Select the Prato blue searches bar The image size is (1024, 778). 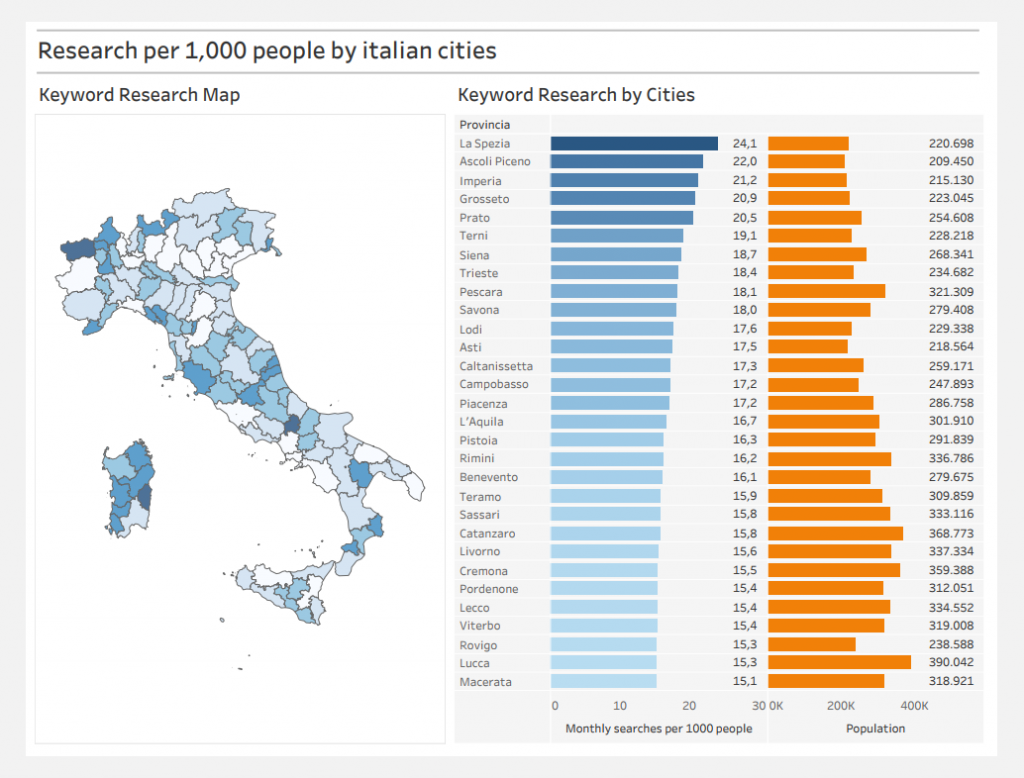tap(621, 217)
